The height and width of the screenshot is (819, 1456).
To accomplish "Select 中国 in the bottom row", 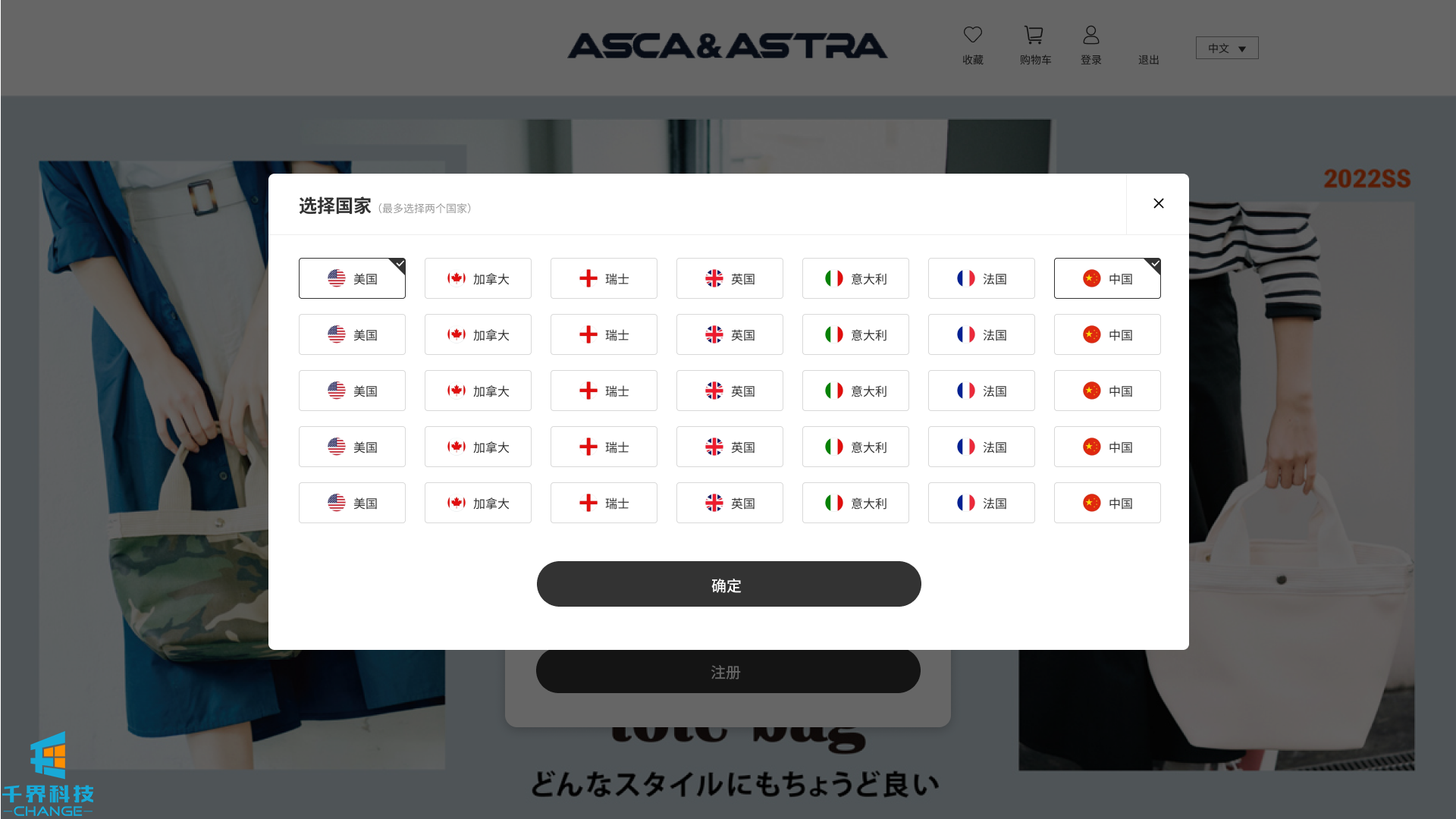I will tap(1107, 503).
